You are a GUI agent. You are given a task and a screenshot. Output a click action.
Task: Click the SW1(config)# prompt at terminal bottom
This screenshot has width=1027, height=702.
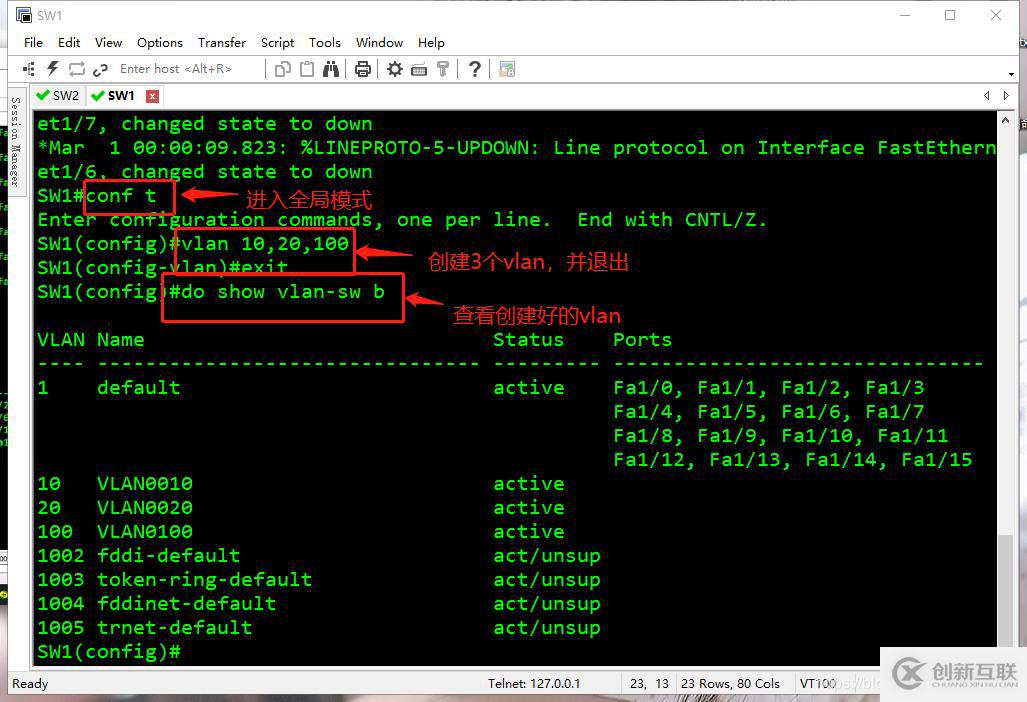click(x=109, y=652)
